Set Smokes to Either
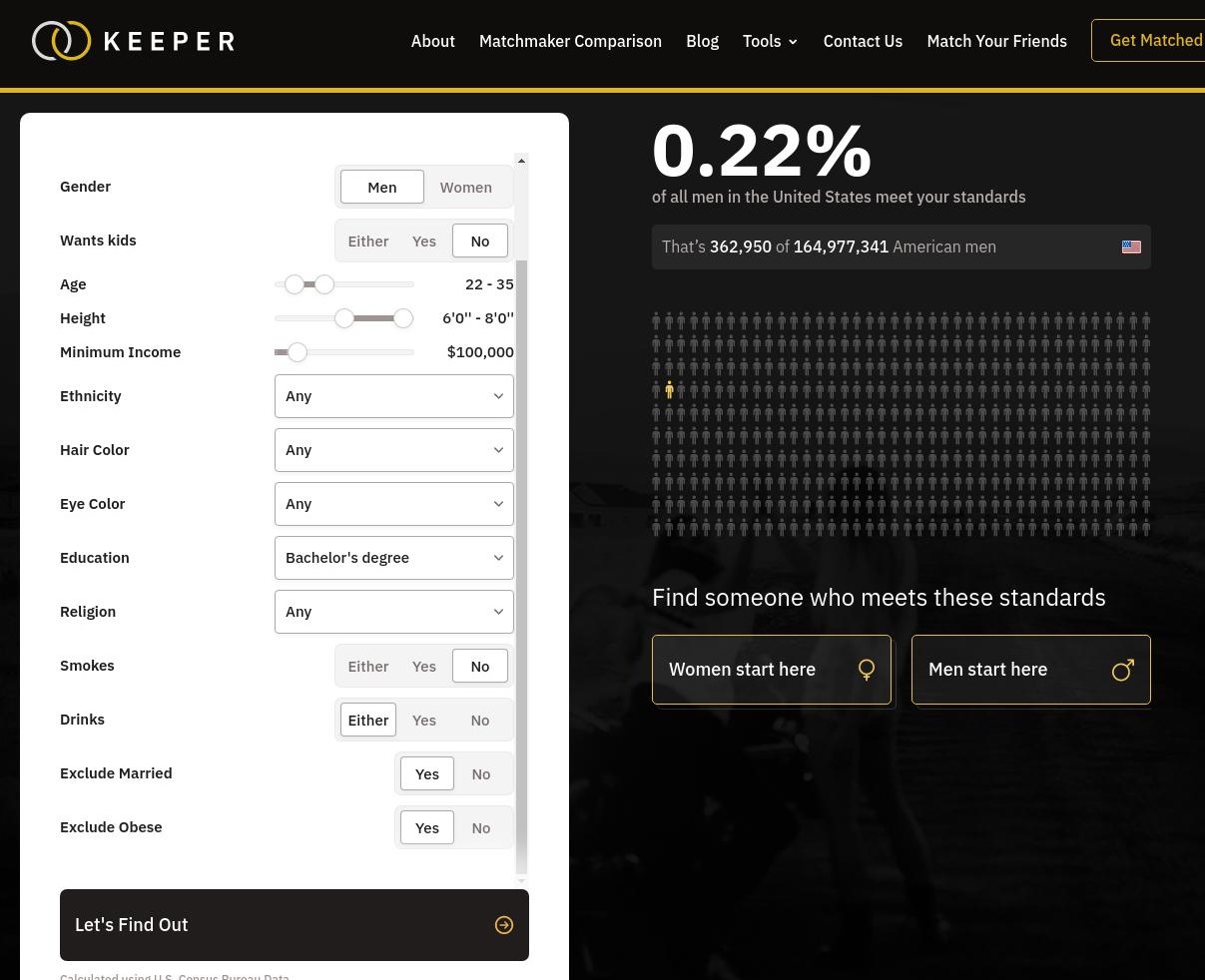1205x980 pixels. pyautogui.click(x=368, y=666)
